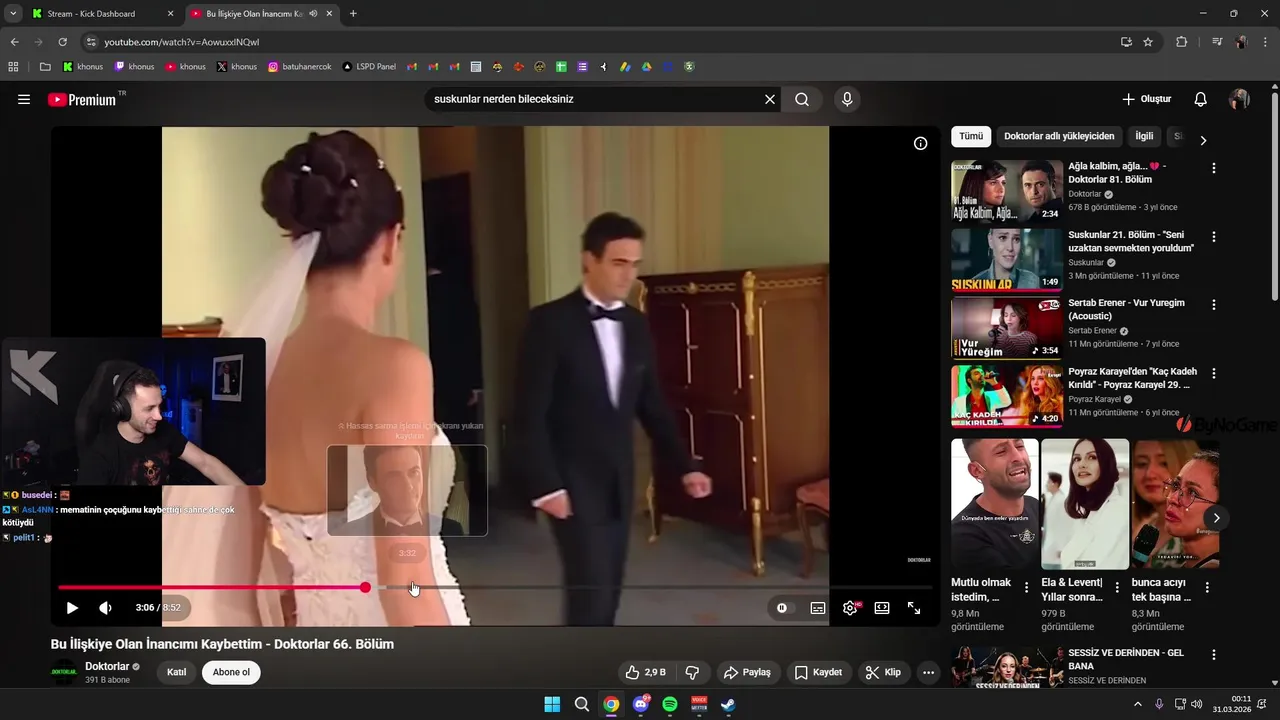Subscribe with Abone ol button
1280x720 pixels.
[231, 672]
